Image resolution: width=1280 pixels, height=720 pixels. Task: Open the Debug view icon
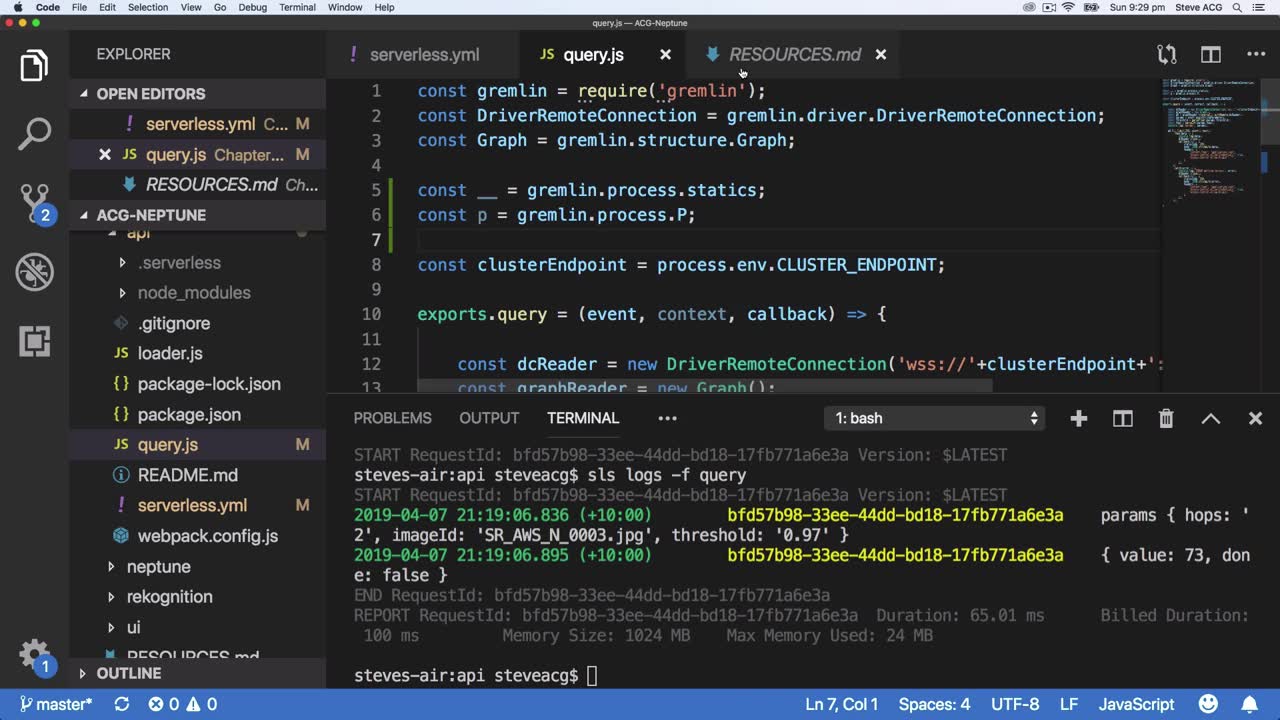coord(34,272)
